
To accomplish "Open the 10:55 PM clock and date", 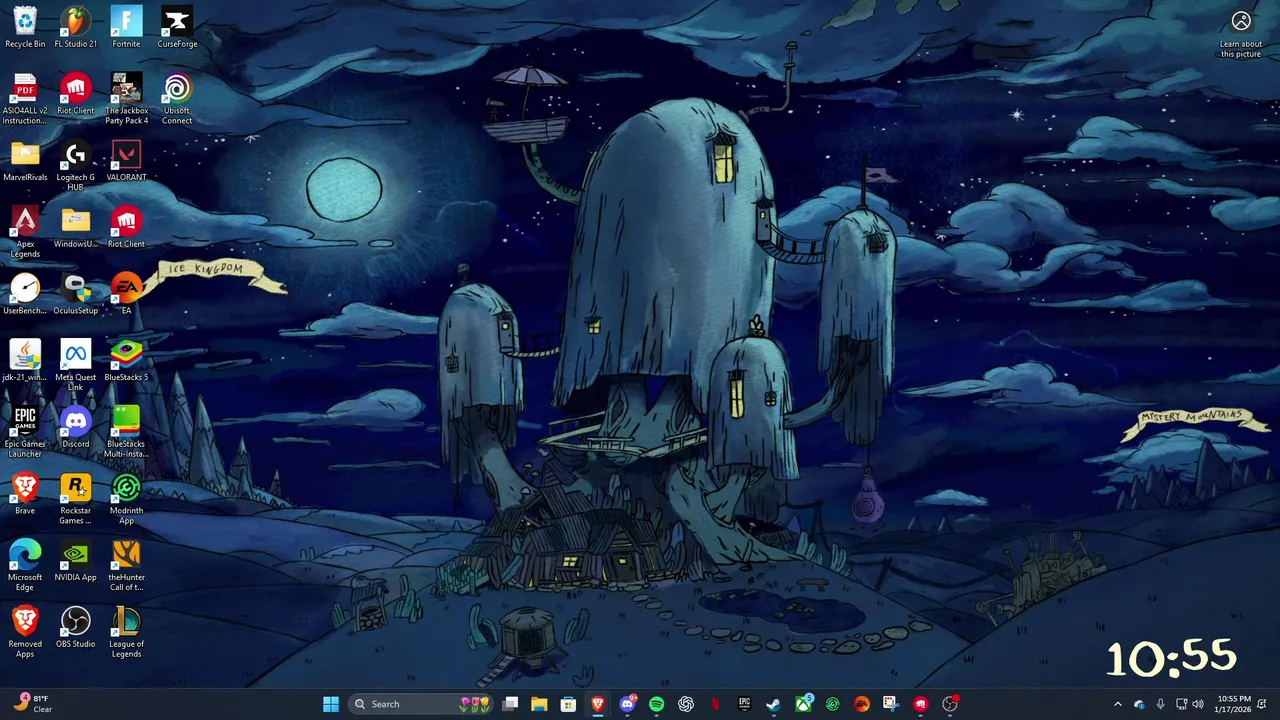I will pyautogui.click(x=1233, y=704).
